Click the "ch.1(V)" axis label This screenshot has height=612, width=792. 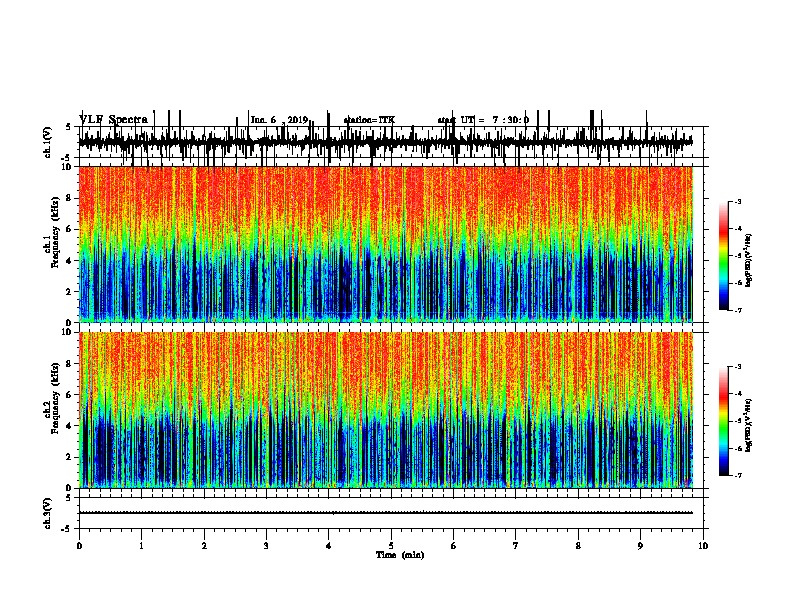click(48, 142)
